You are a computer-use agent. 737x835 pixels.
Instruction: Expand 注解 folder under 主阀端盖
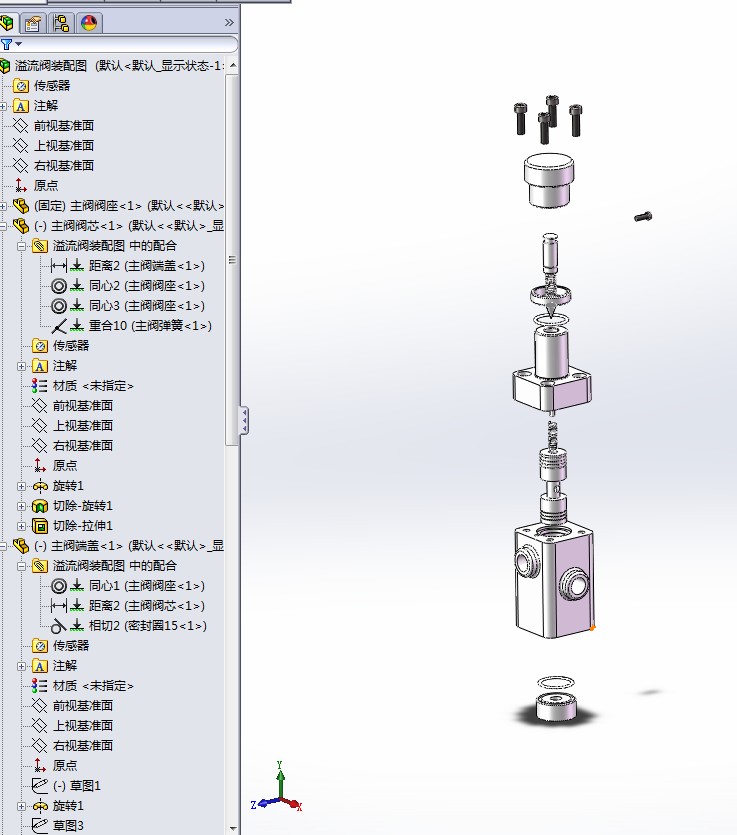click(x=21, y=666)
